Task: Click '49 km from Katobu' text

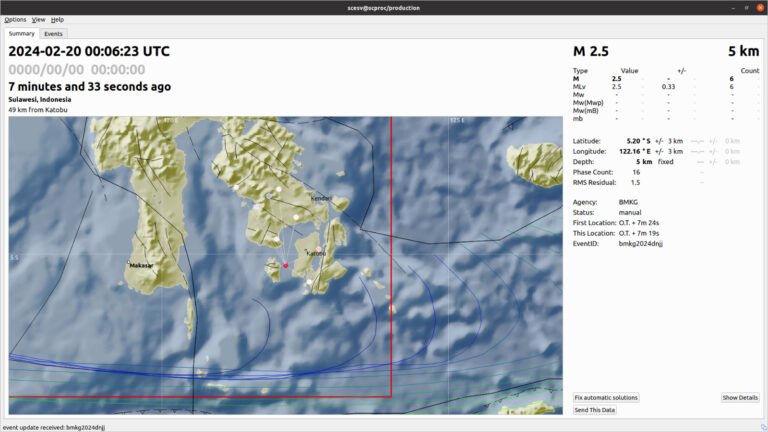Action: 38,110
